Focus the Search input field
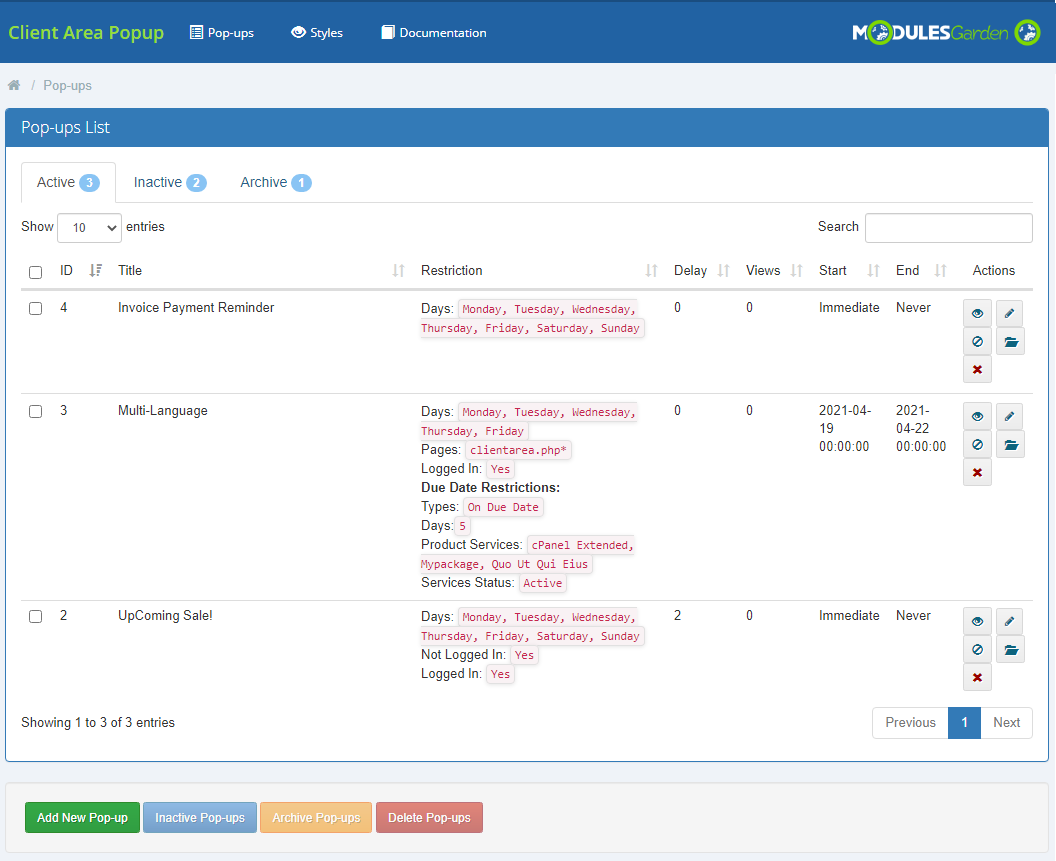 click(x=948, y=228)
